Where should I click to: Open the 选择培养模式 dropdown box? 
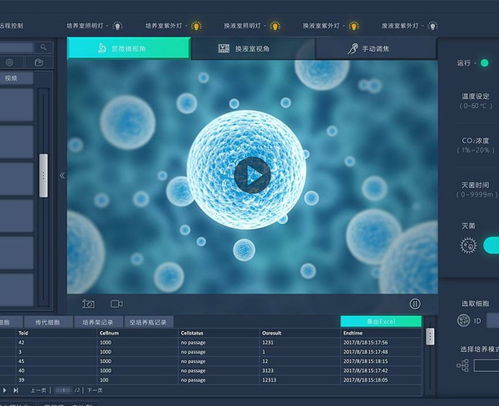click(486, 366)
